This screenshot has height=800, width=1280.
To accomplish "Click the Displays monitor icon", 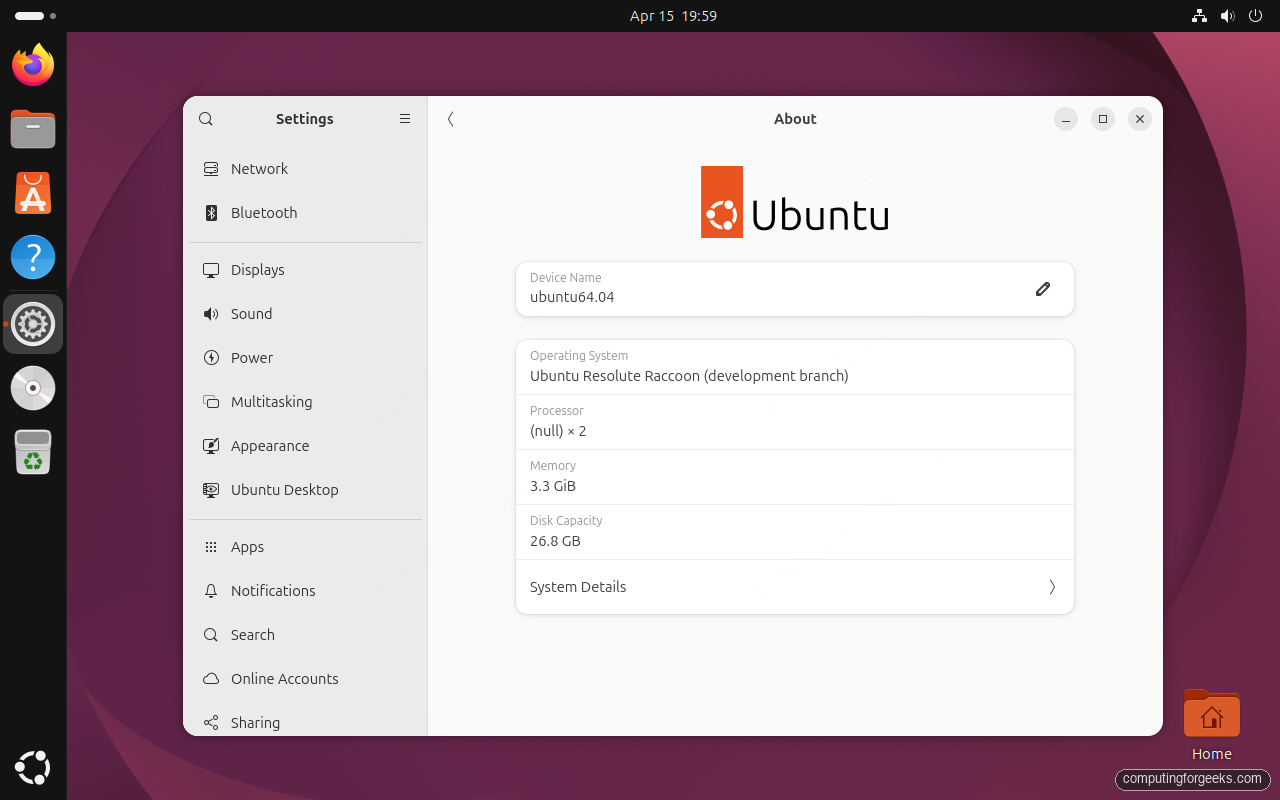I will (211, 269).
